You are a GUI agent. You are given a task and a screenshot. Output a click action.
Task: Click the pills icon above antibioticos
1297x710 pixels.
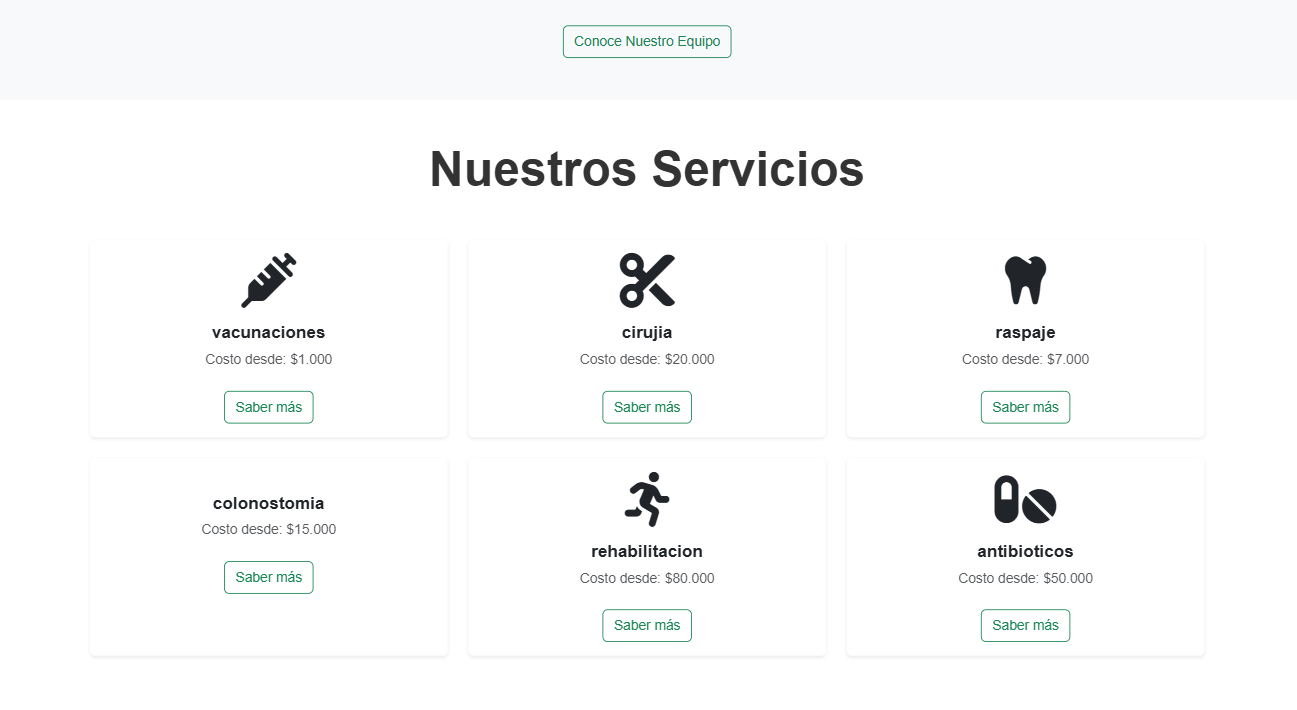[1025, 499]
